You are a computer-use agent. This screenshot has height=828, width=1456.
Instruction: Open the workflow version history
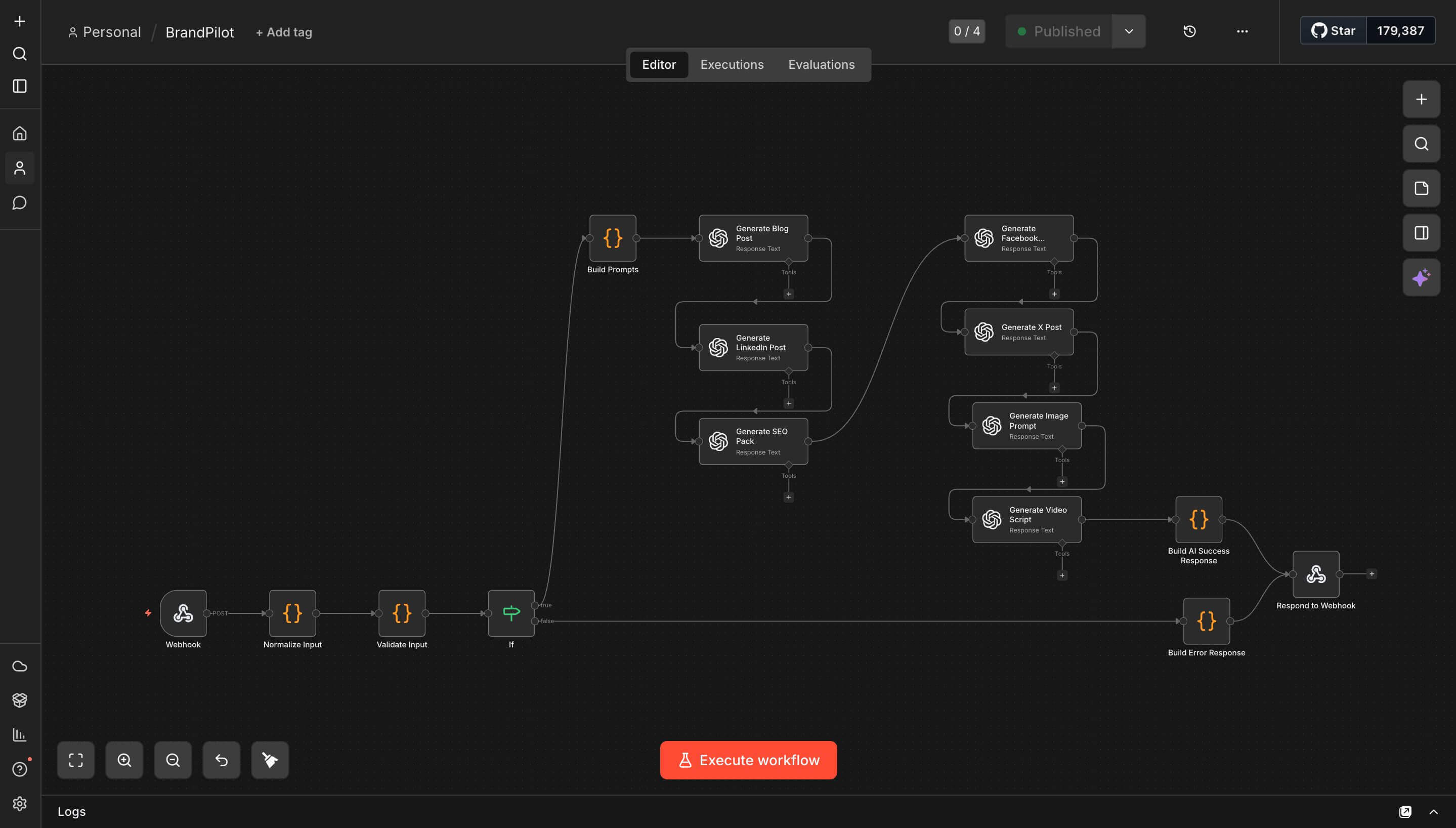[x=1189, y=31]
